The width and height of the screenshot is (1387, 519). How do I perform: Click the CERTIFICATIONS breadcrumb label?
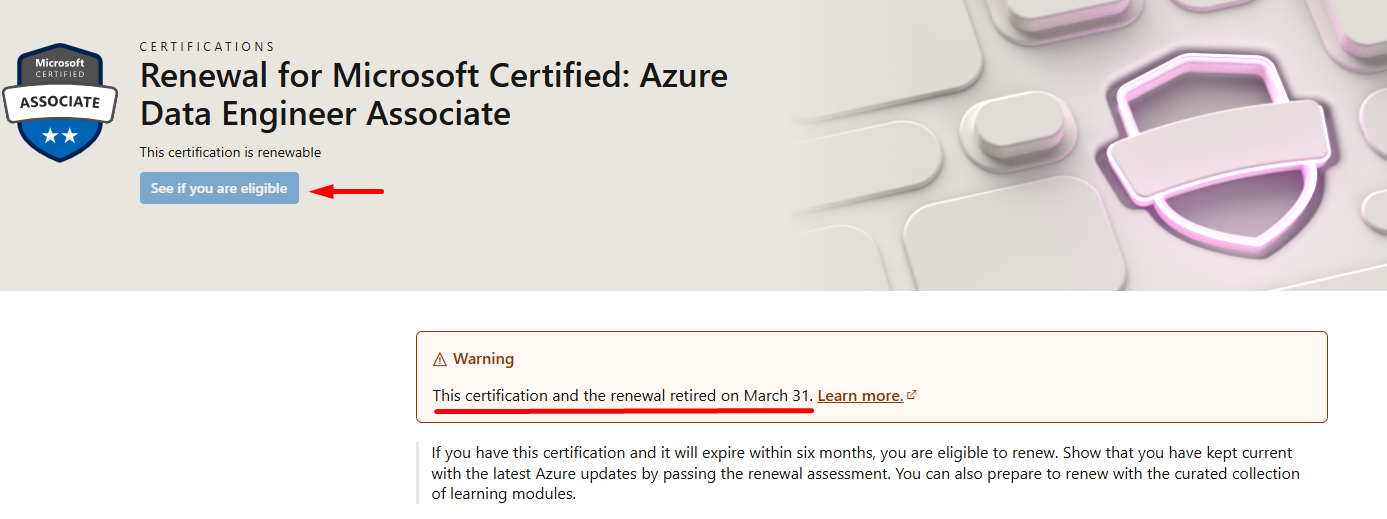pos(207,47)
